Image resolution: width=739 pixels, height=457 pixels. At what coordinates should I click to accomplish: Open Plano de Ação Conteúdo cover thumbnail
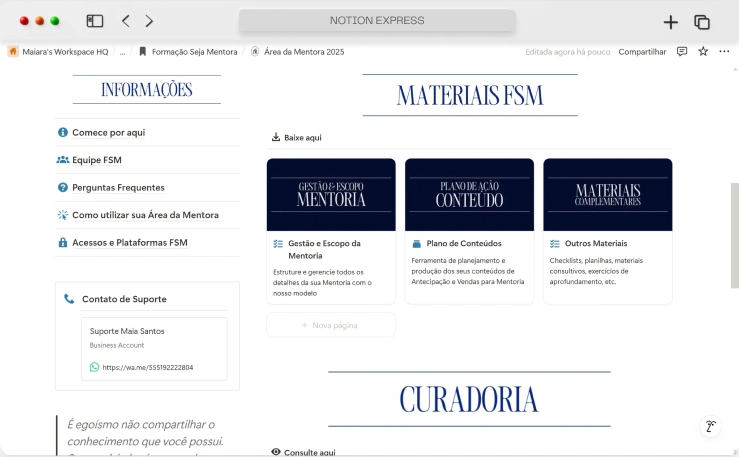pos(469,195)
